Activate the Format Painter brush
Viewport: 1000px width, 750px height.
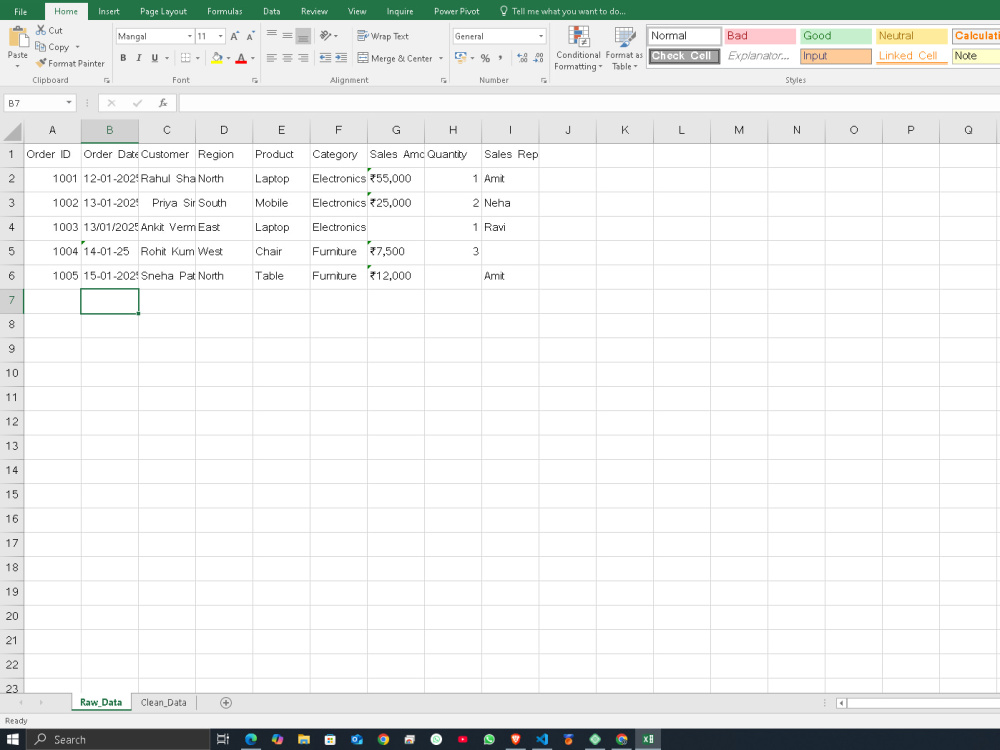(70, 63)
